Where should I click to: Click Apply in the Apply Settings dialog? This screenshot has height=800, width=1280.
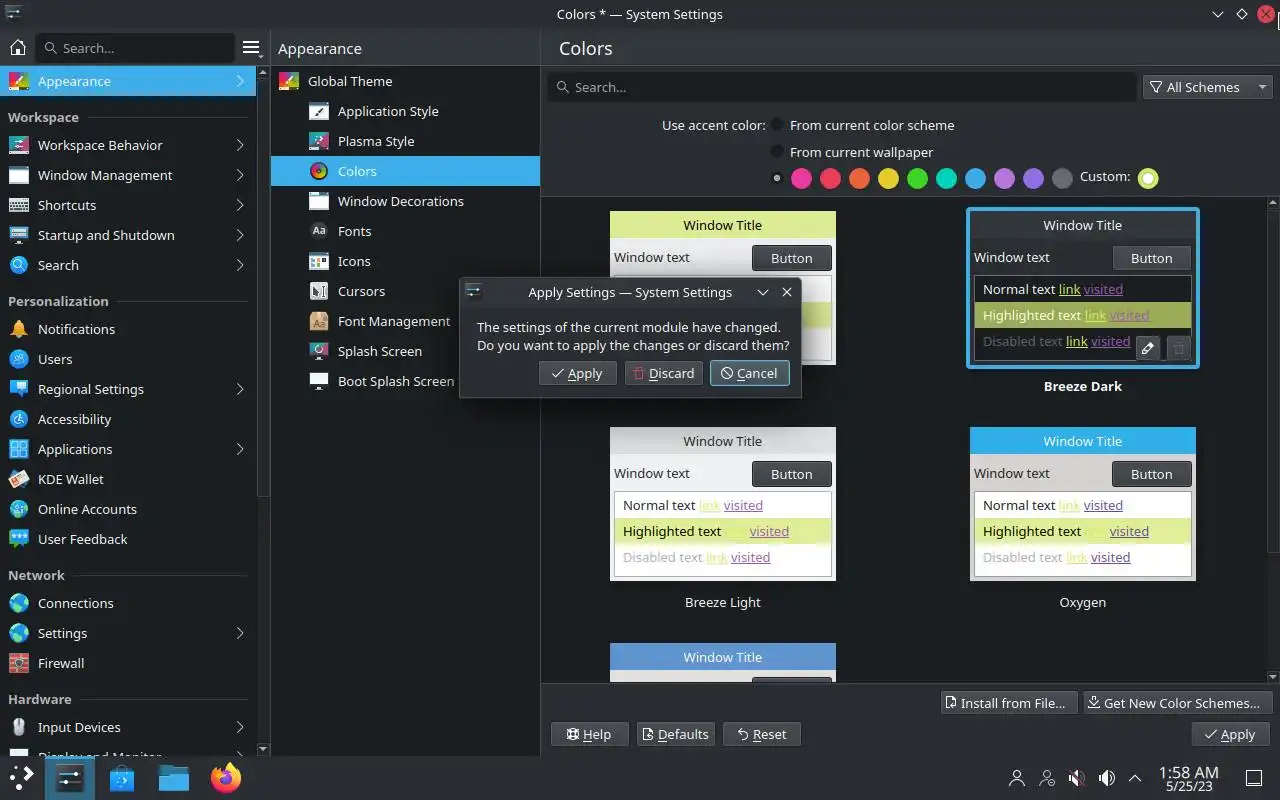click(577, 373)
